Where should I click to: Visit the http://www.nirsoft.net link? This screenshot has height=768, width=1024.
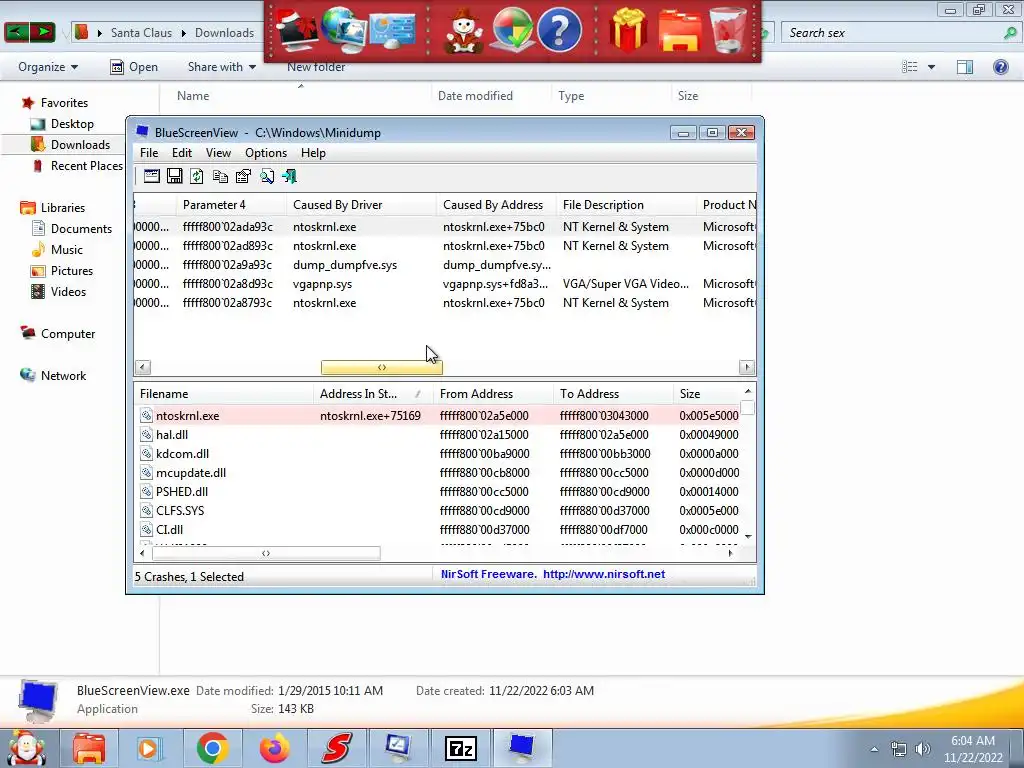[604, 574]
